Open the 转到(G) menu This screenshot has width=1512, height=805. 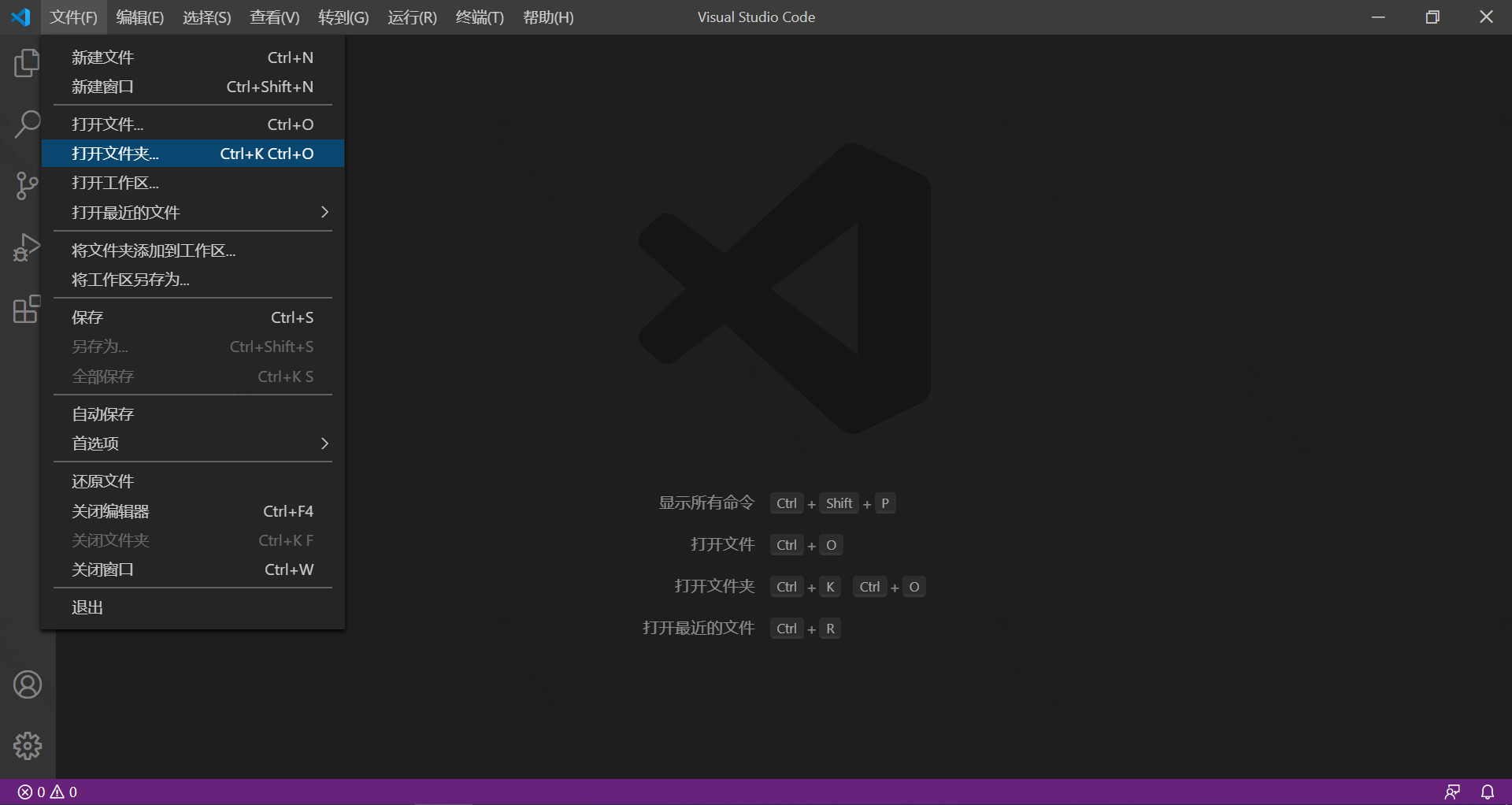point(343,17)
